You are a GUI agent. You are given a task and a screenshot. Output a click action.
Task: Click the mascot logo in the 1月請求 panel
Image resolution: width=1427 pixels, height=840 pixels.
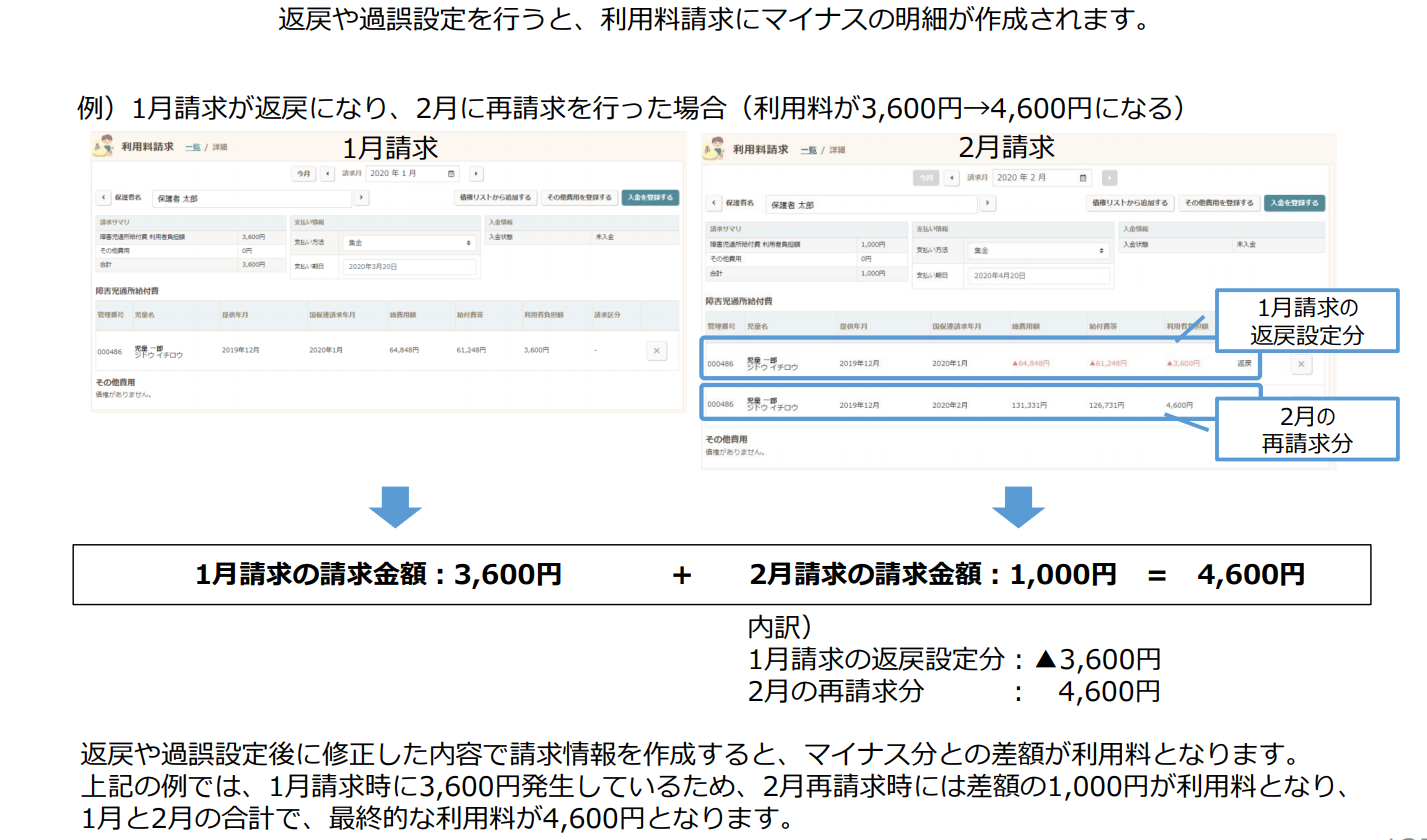point(102,146)
